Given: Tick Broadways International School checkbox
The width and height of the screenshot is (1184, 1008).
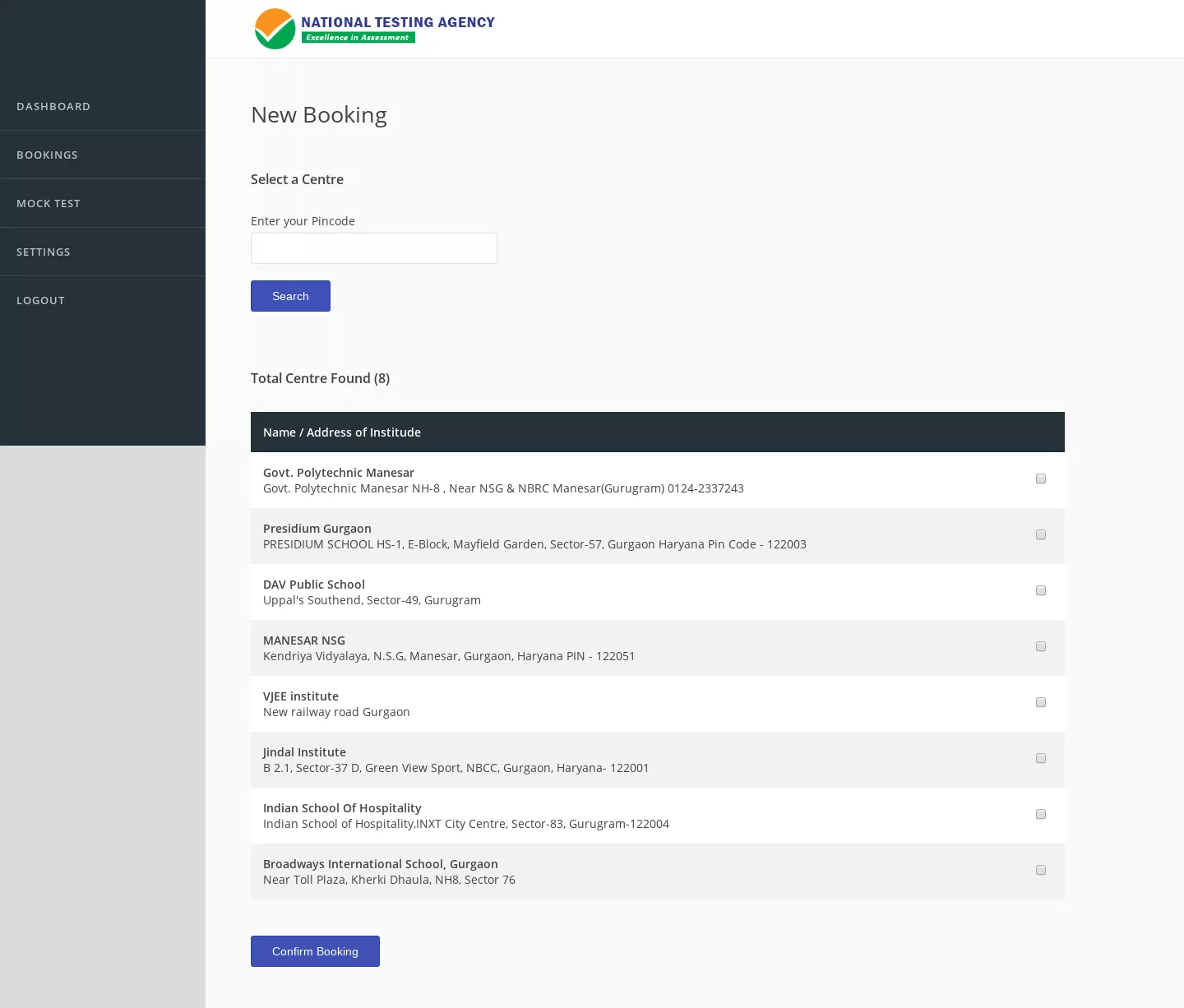Looking at the screenshot, I should click(1041, 870).
